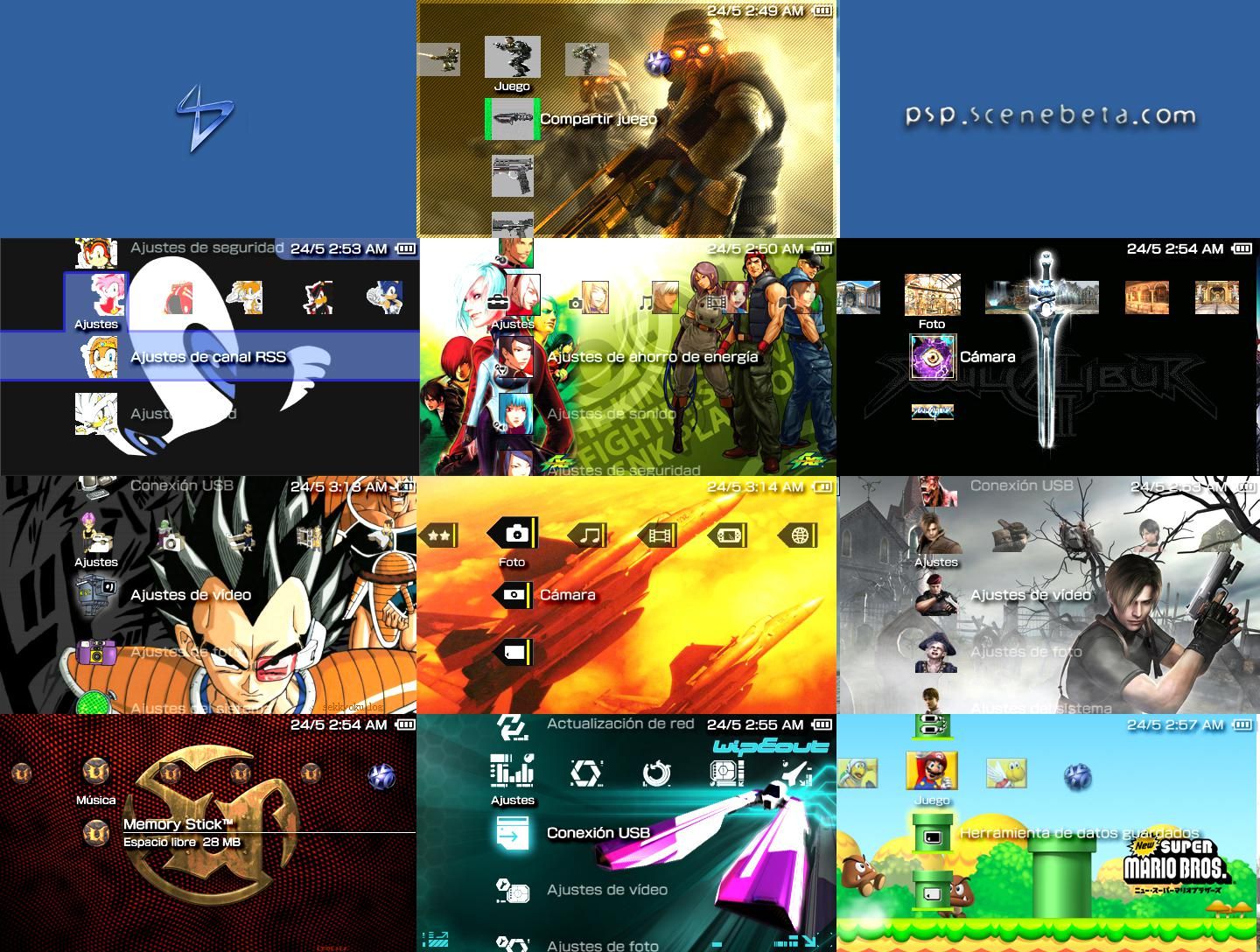Select the Juego soldier icon in Killzone theme

[x=513, y=57]
